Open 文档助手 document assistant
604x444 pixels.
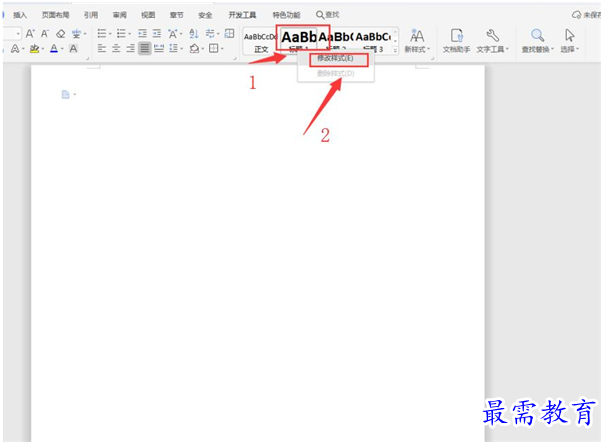pyautogui.click(x=456, y=41)
